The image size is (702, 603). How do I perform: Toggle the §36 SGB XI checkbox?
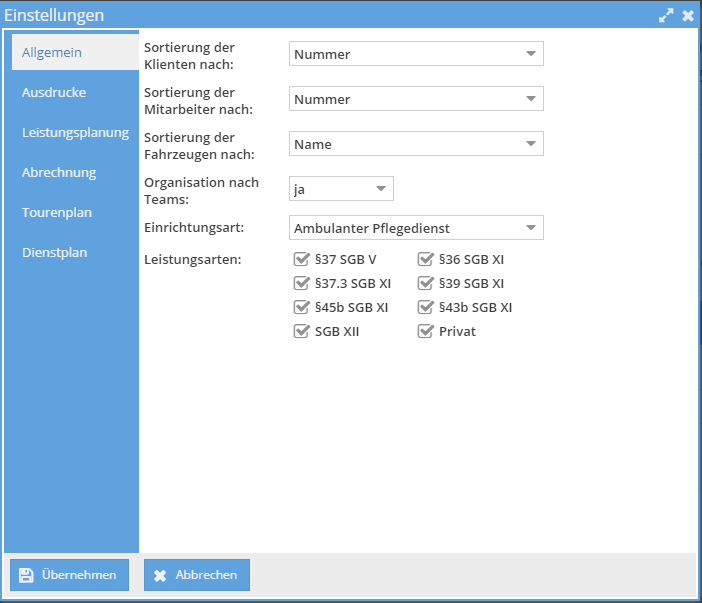[425, 260]
